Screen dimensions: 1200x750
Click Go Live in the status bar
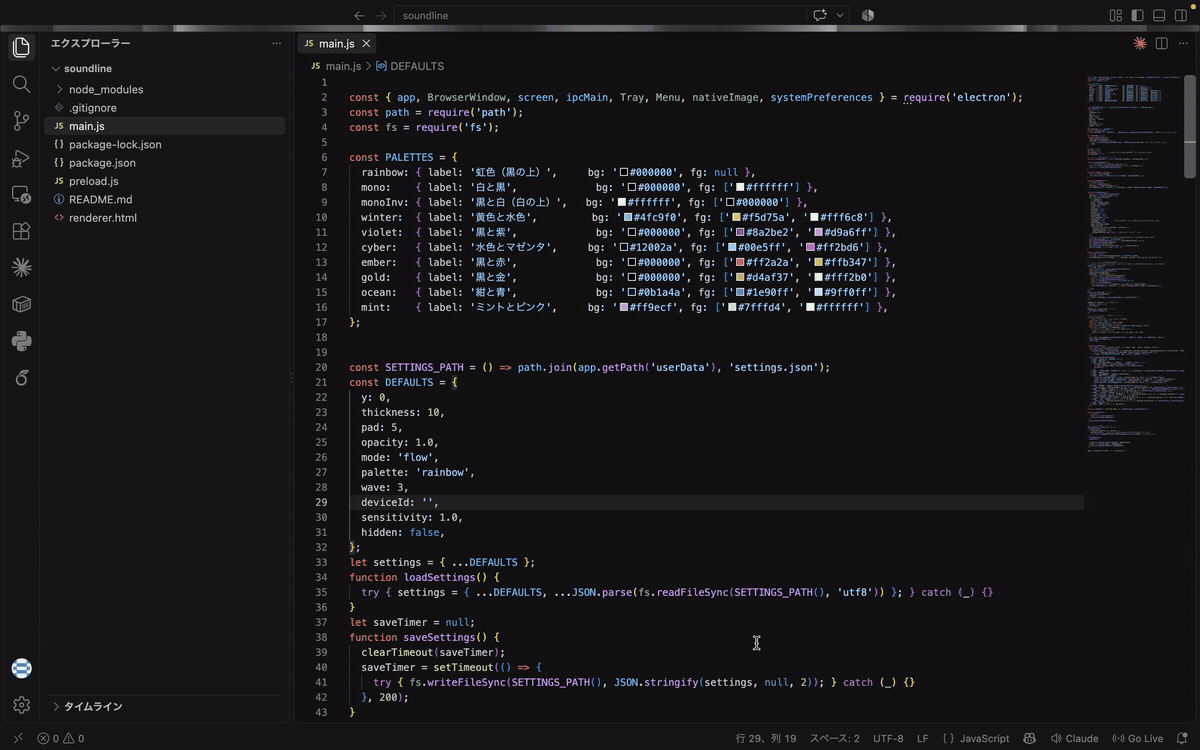pyautogui.click(x=1137, y=739)
